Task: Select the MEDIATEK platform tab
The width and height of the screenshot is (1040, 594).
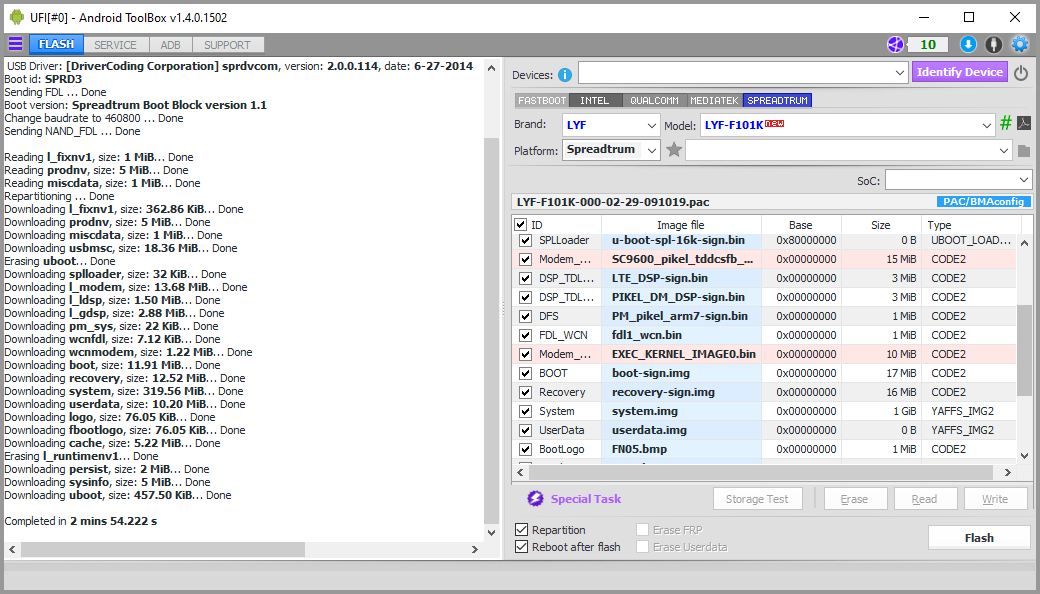Action: tap(714, 101)
